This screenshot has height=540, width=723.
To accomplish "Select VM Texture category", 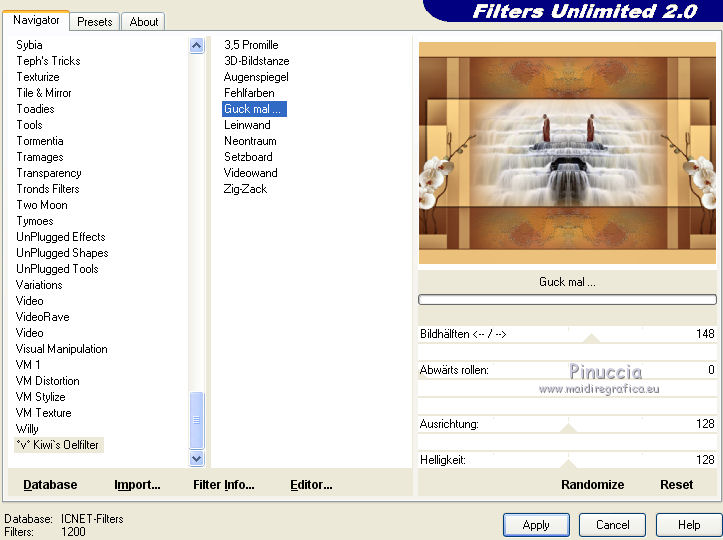I will (x=43, y=413).
